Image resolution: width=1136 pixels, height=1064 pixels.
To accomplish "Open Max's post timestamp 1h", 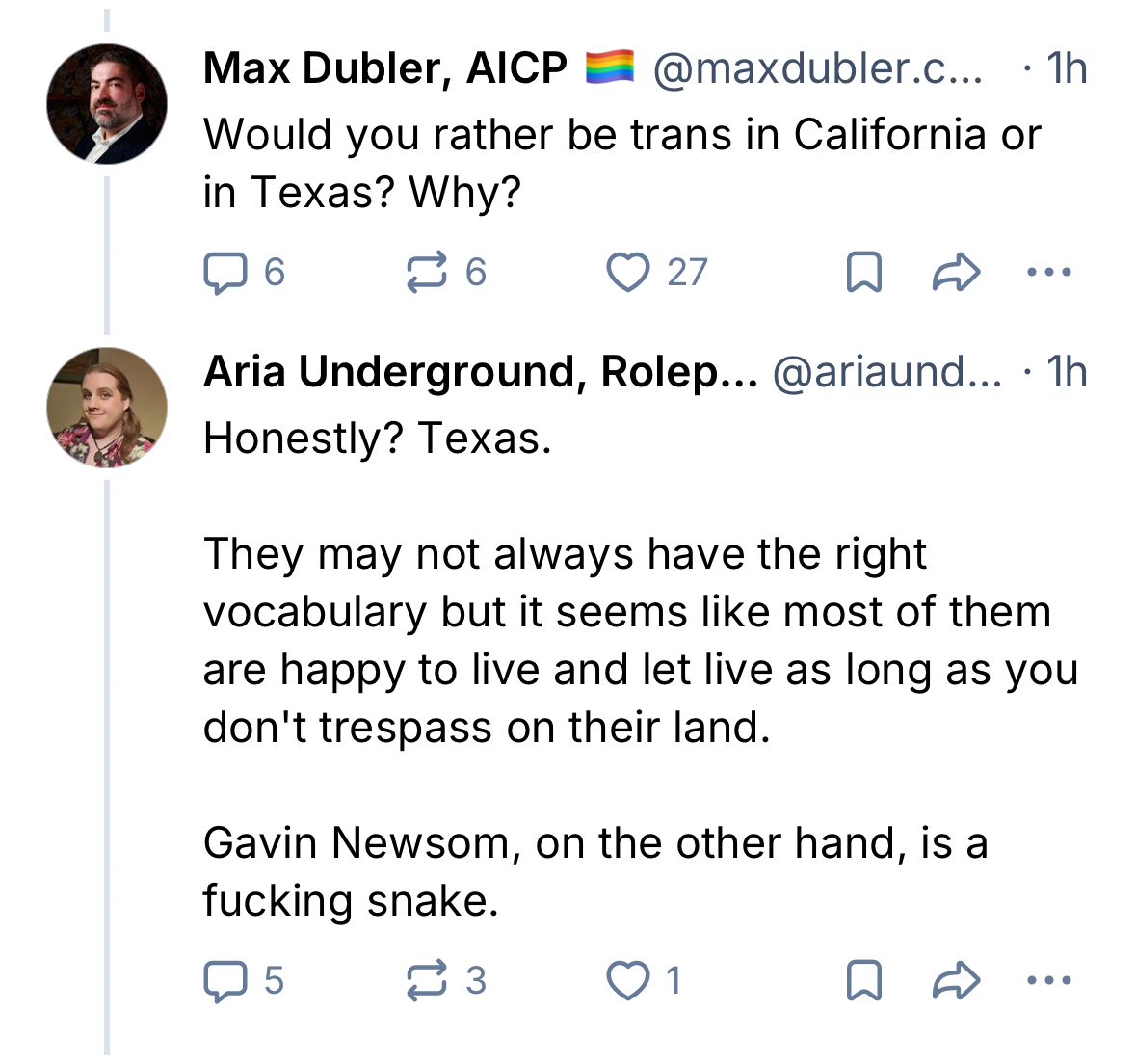I will click(1067, 68).
